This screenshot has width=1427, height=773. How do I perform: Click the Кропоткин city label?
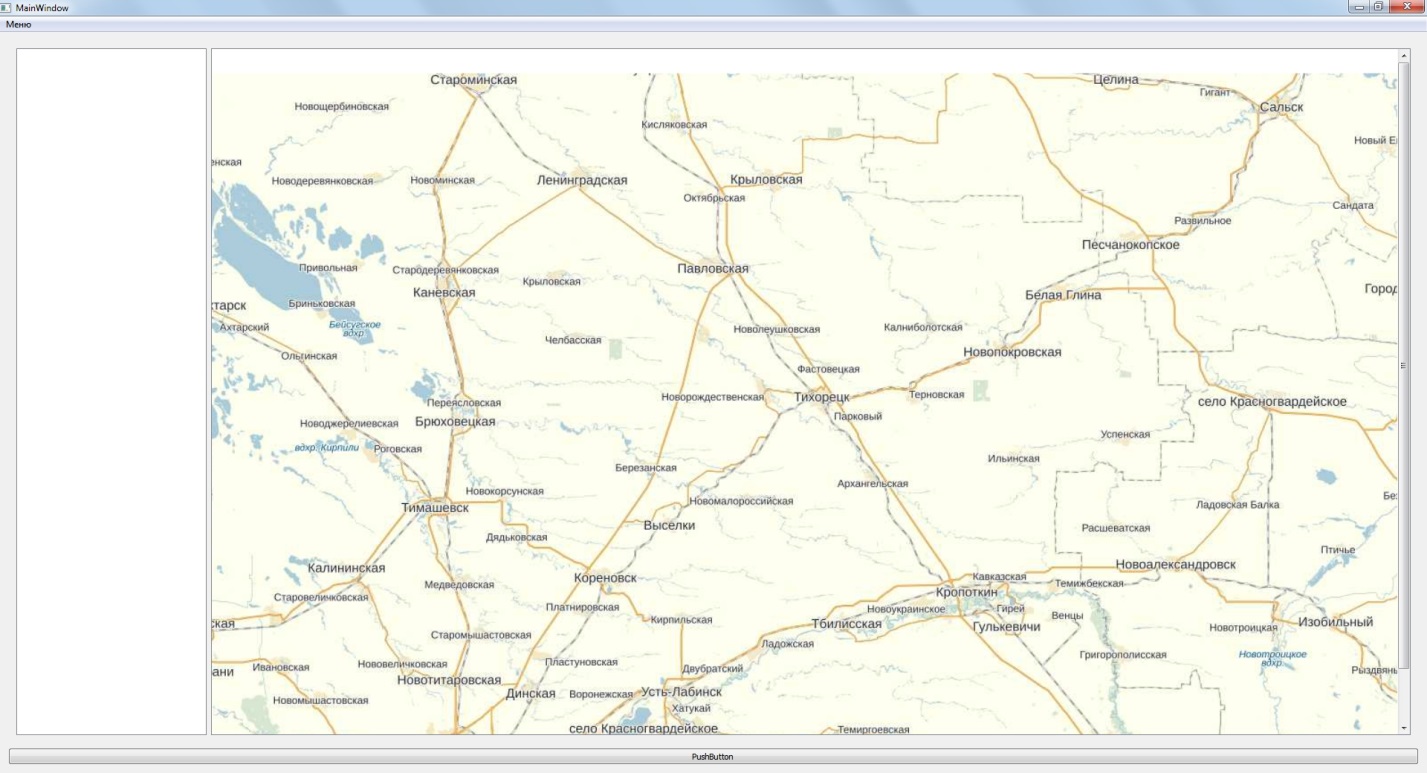coord(967,592)
